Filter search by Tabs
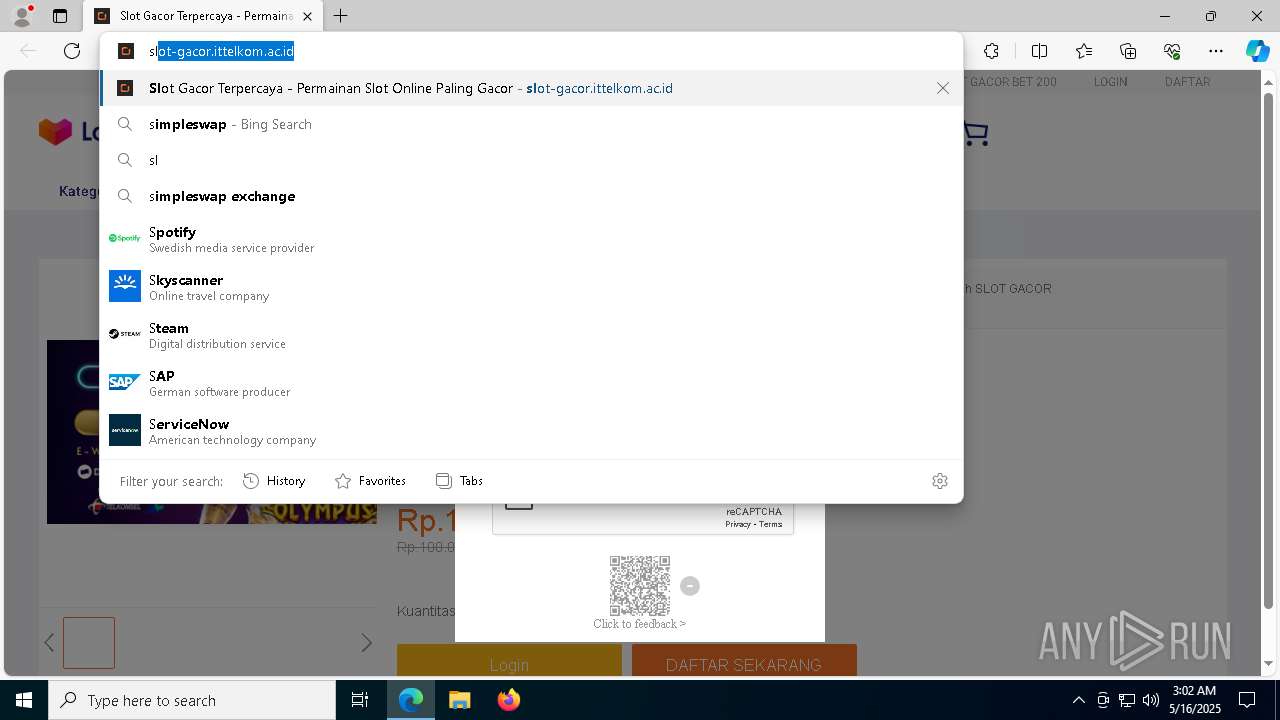1280x720 pixels. coord(460,481)
